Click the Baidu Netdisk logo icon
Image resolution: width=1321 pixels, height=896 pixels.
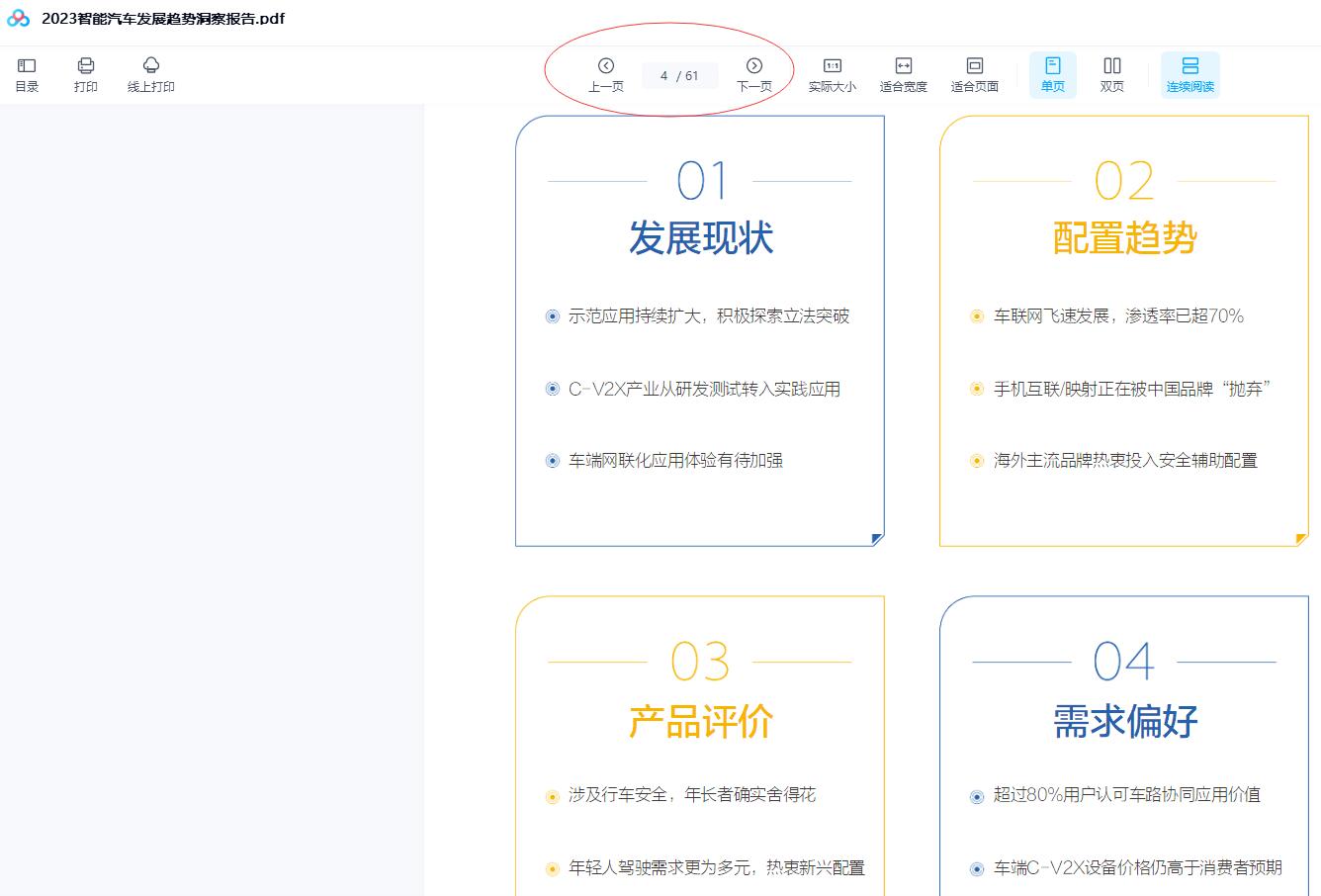pos(18,18)
